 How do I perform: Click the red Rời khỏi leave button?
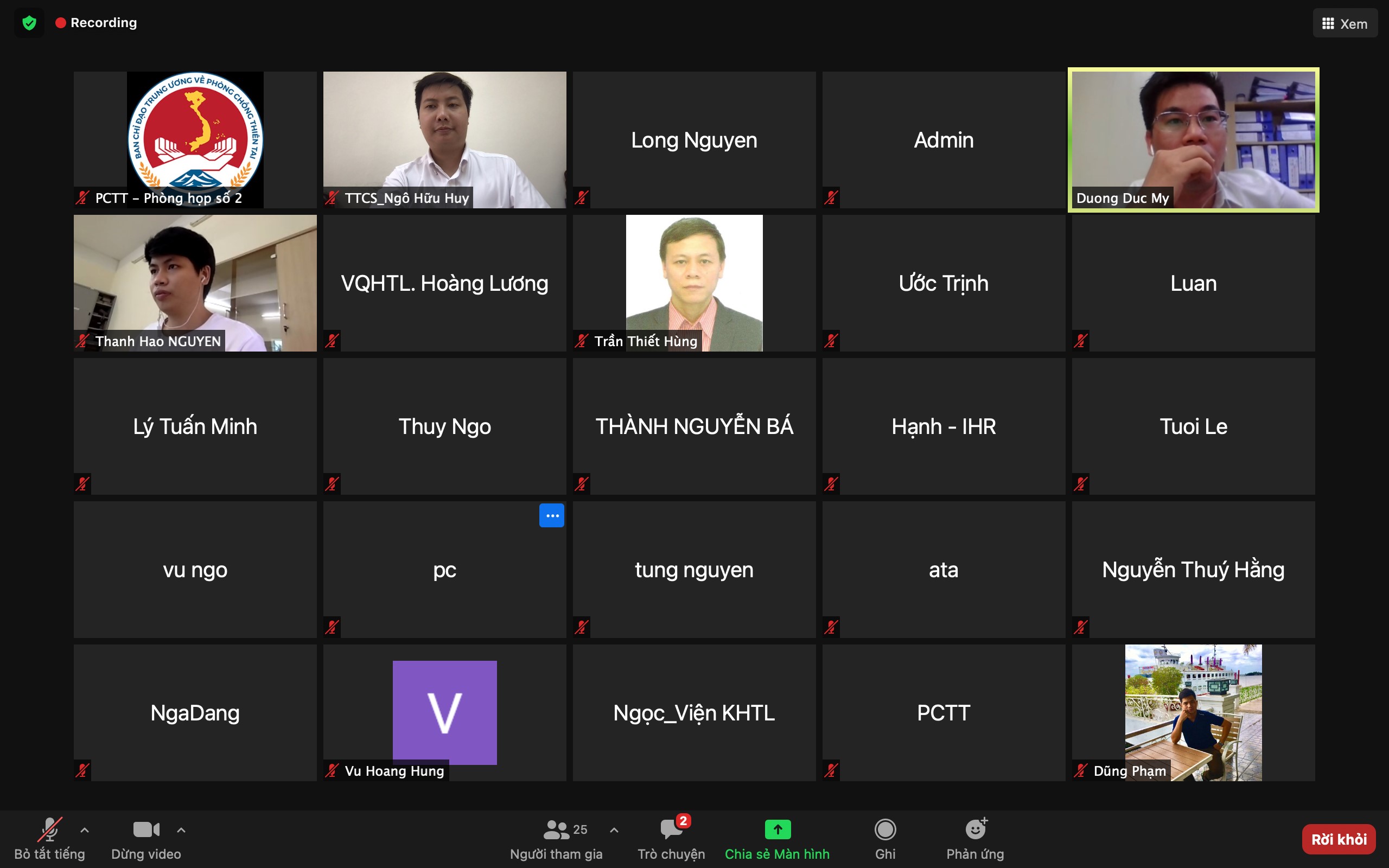coord(1339,839)
